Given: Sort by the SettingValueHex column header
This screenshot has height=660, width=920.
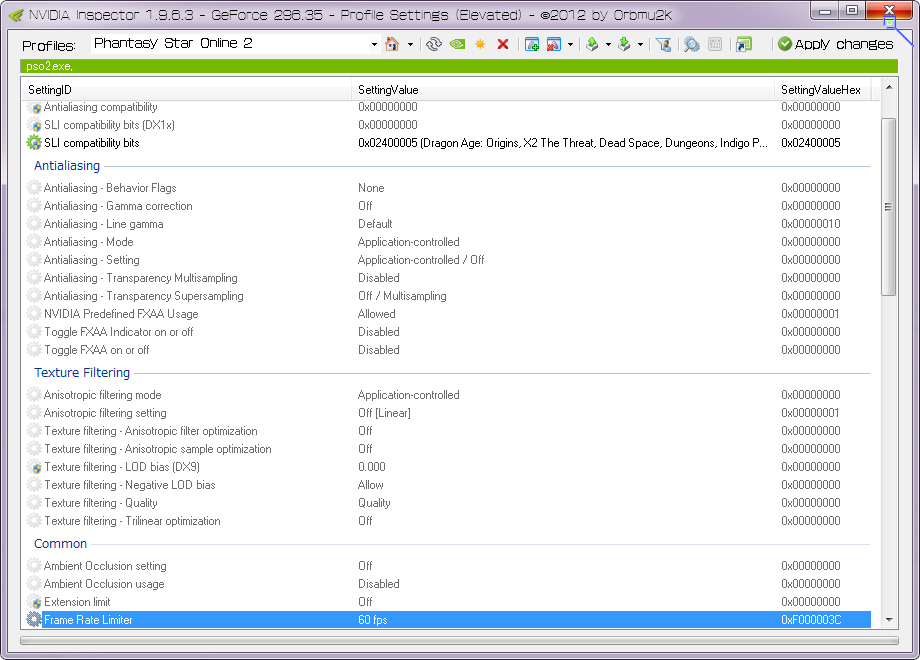Looking at the screenshot, I should tap(822, 90).
